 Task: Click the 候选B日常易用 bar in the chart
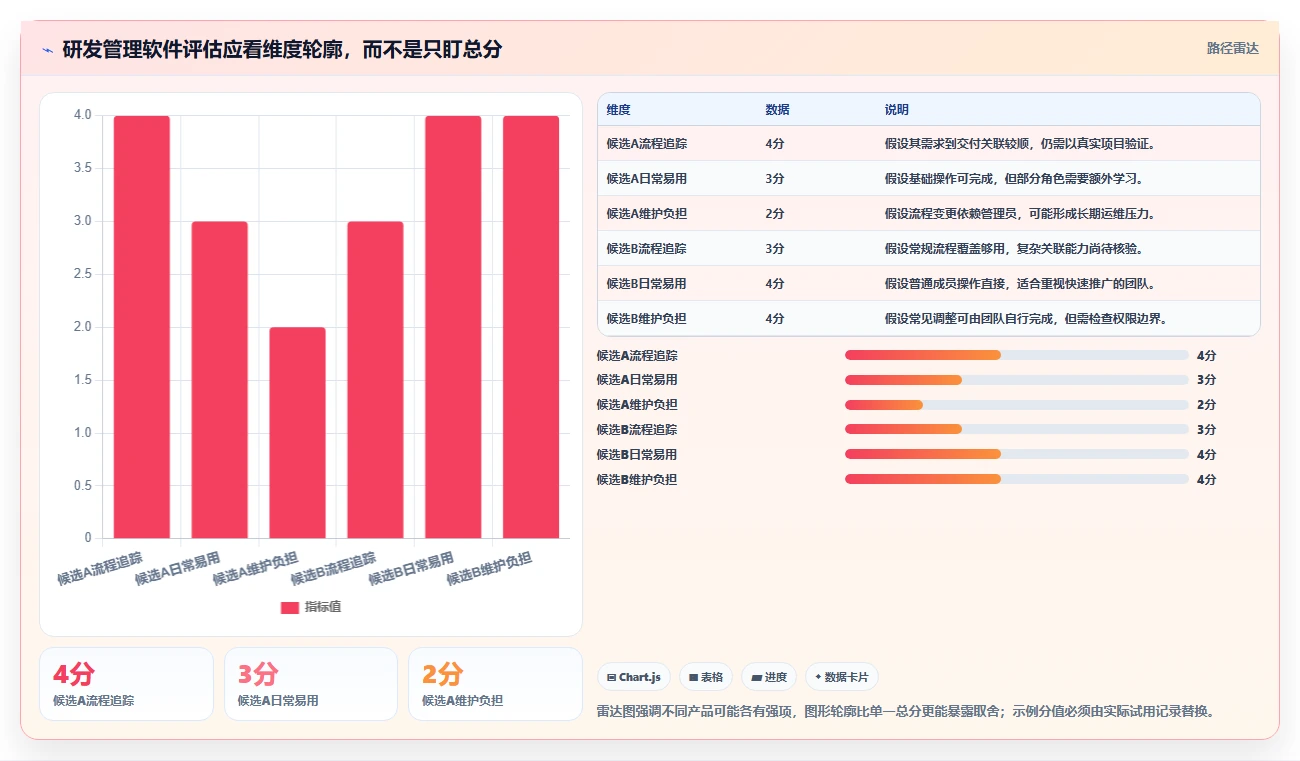pos(453,327)
